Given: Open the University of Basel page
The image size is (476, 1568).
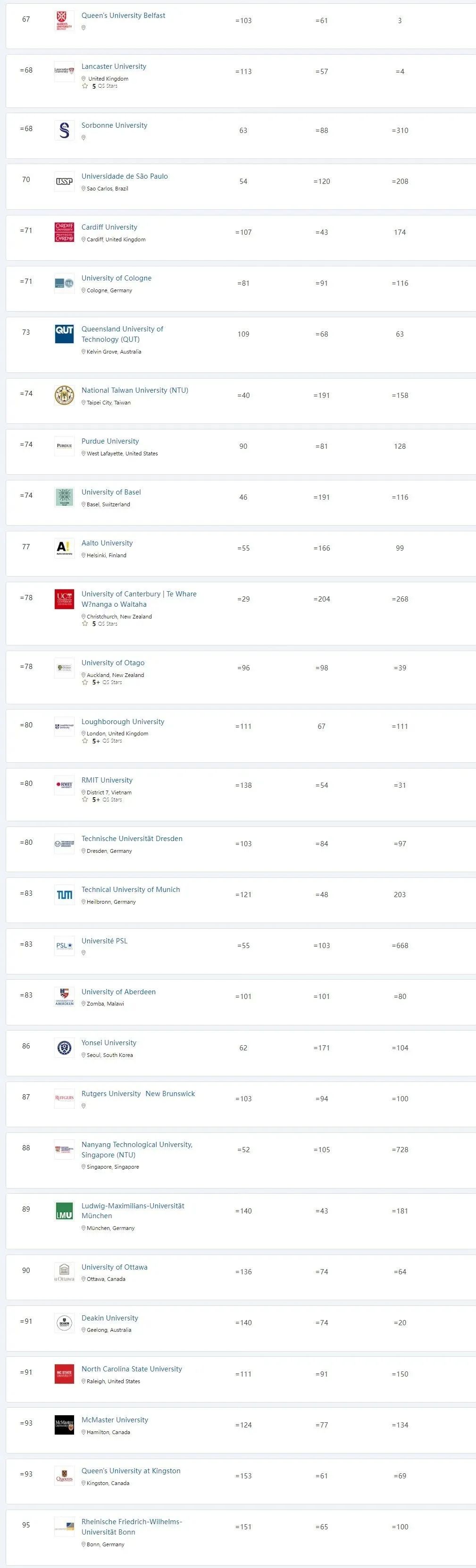Looking at the screenshot, I should pos(111,492).
